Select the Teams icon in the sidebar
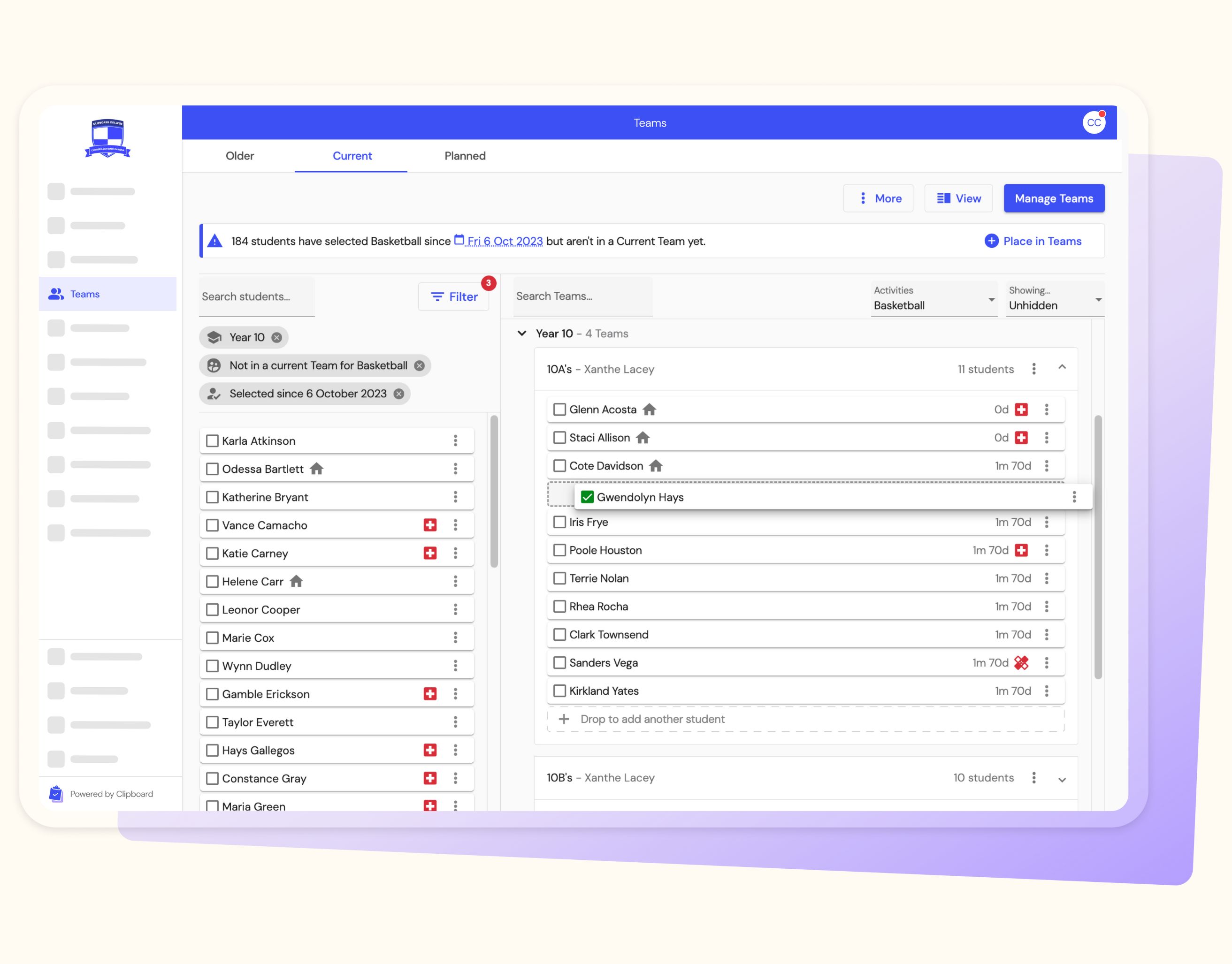1232x964 pixels. coord(56,294)
